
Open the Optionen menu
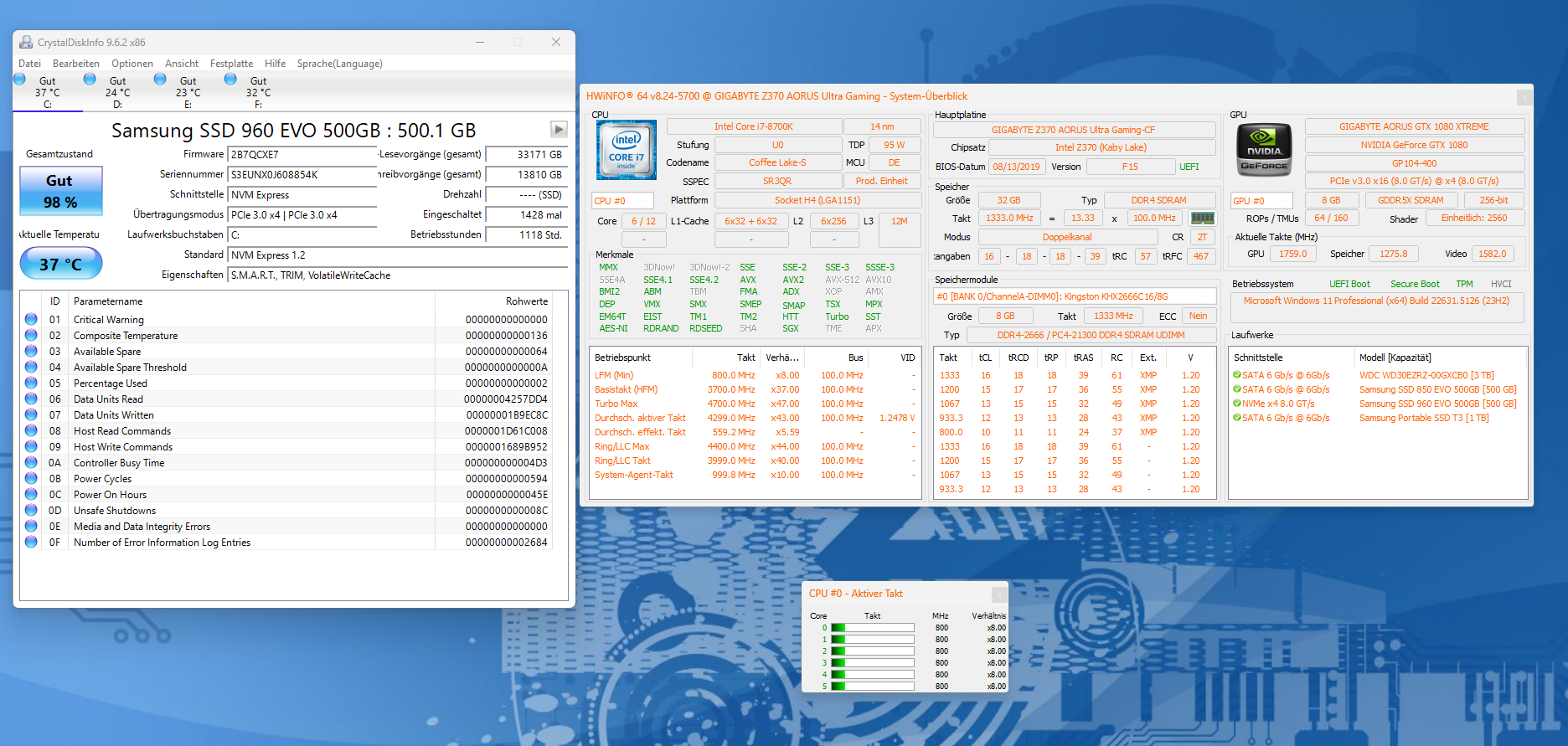tap(132, 64)
